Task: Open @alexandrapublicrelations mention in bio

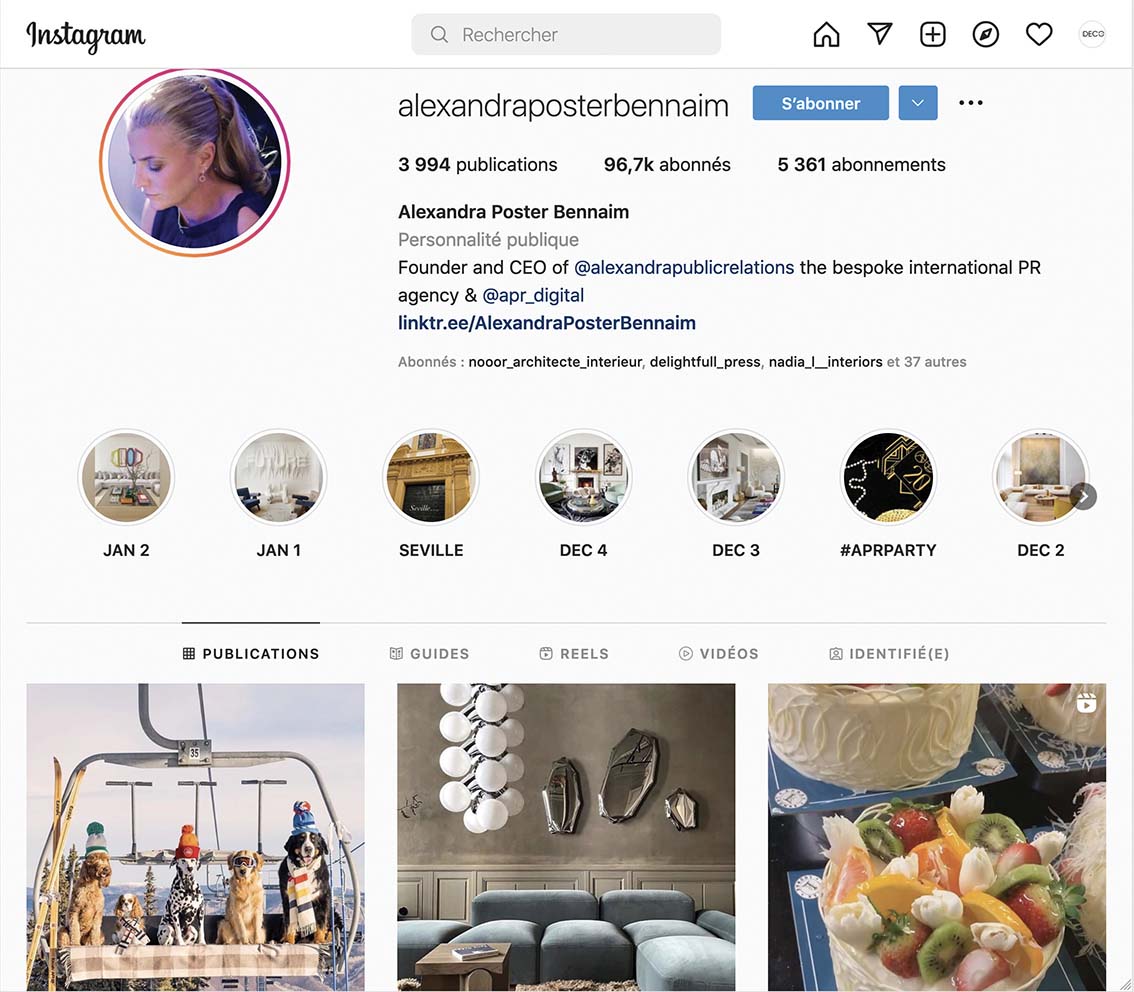Action: [x=684, y=268]
